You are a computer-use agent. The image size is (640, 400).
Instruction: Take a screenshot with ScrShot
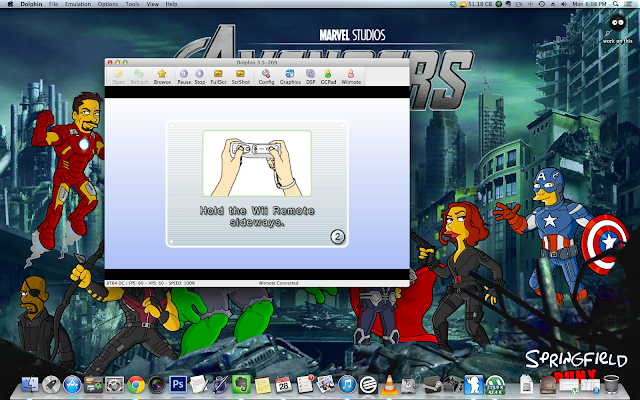click(240, 76)
